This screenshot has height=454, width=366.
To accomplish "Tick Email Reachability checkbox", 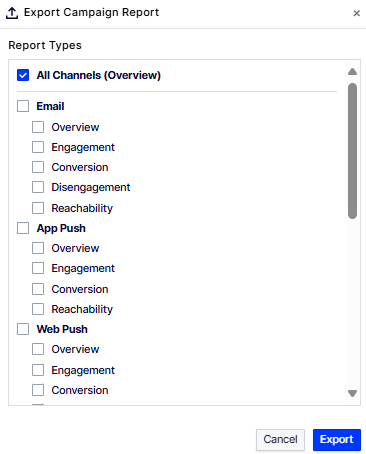I will (x=38, y=208).
